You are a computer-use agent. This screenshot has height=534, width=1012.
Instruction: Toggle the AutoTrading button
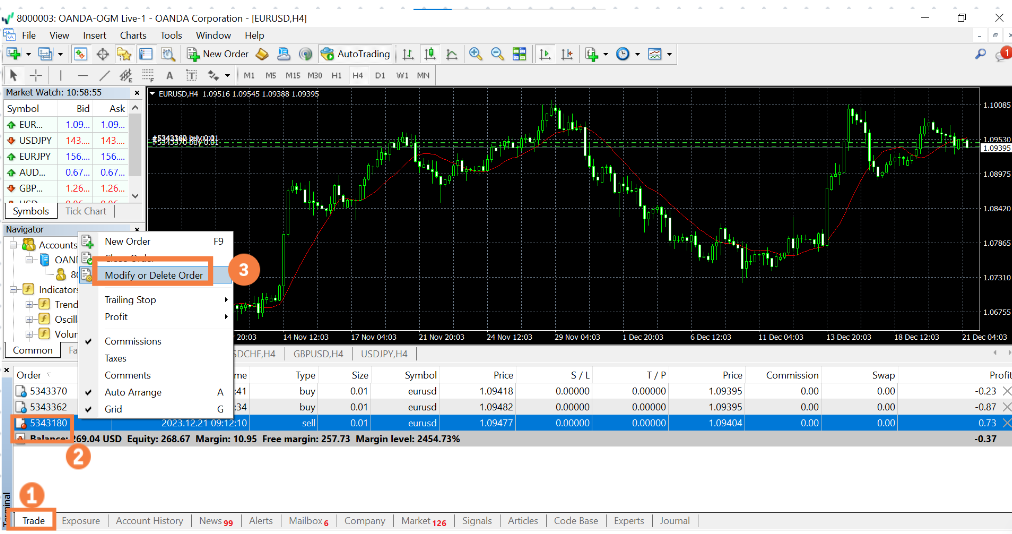357,54
